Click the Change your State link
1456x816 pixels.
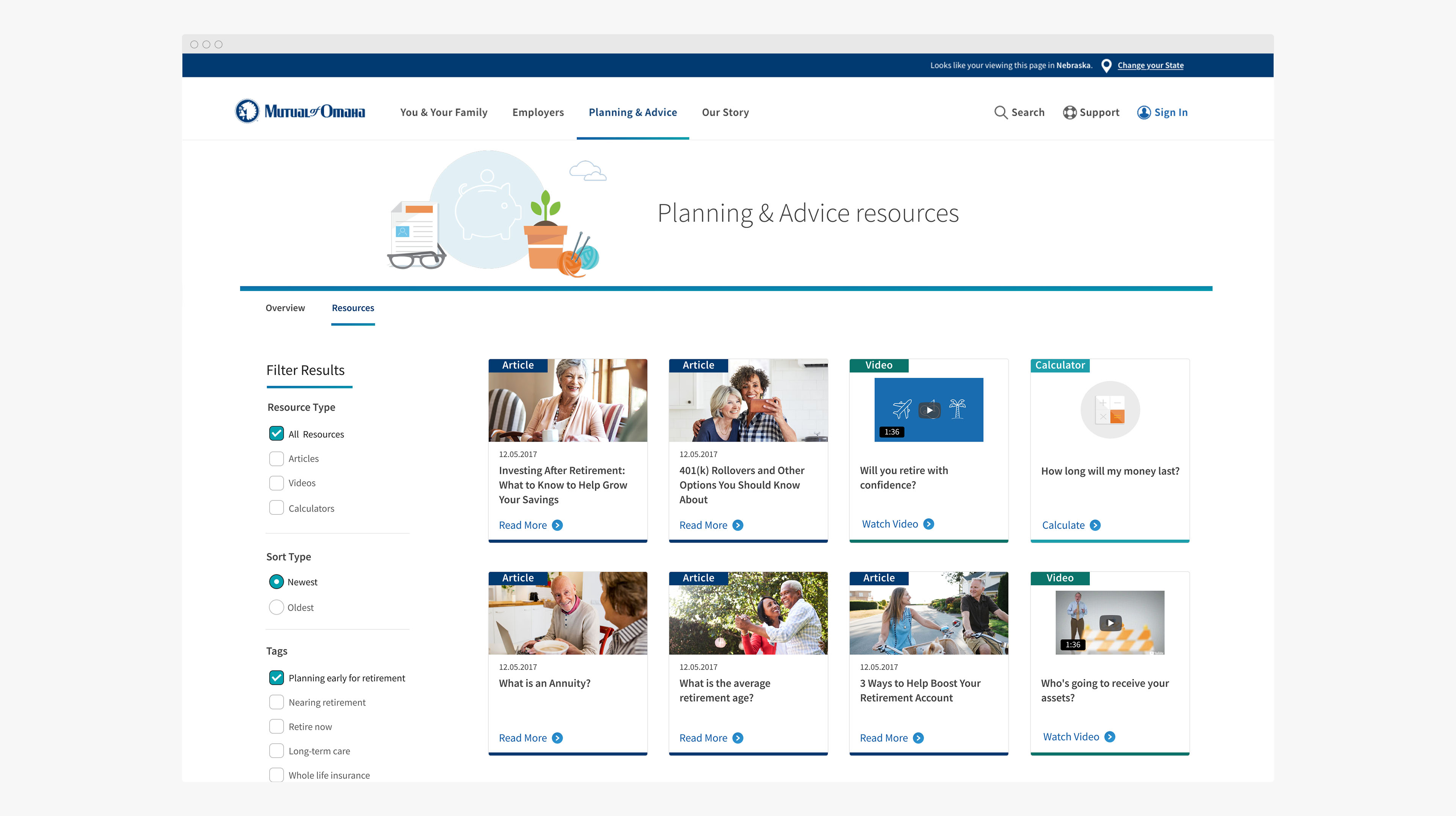(1150, 66)
